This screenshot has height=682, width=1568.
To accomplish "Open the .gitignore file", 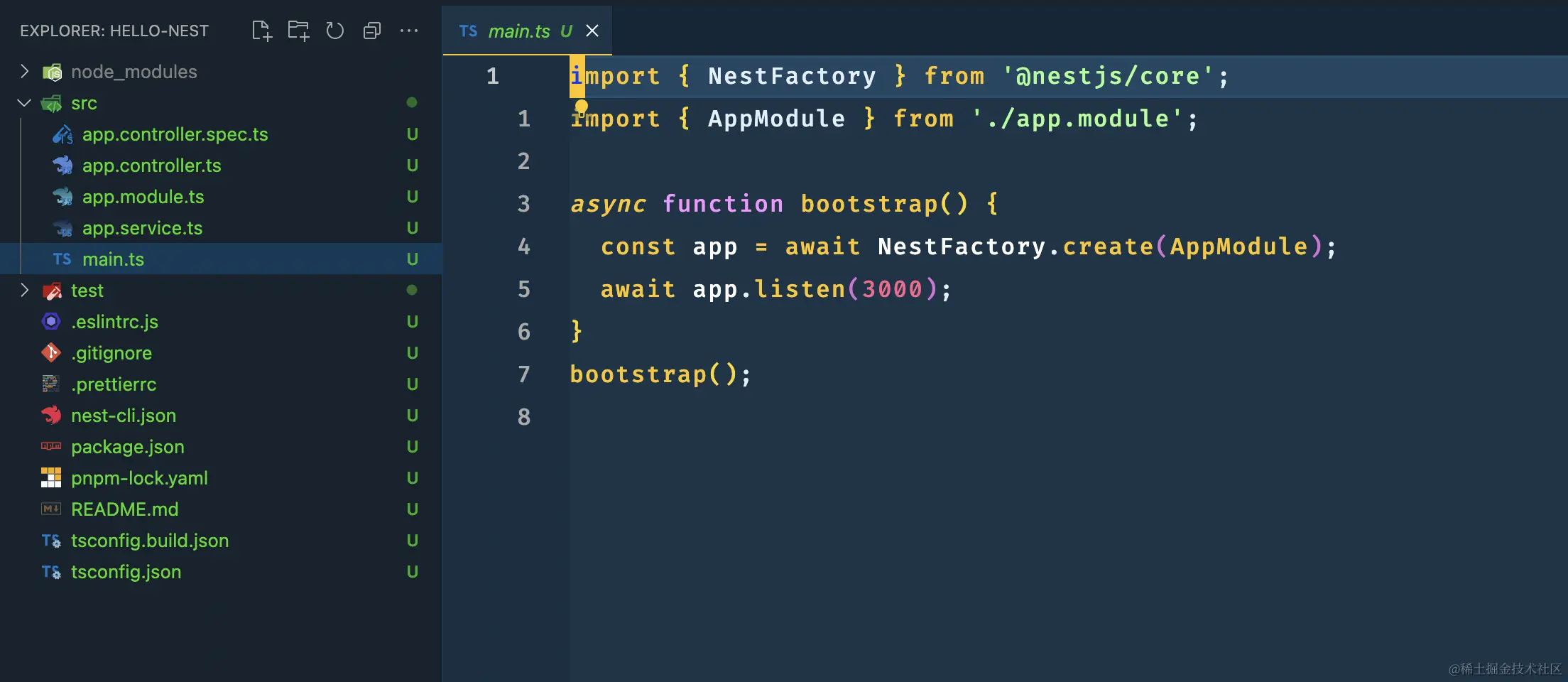I will click(111, 353).
